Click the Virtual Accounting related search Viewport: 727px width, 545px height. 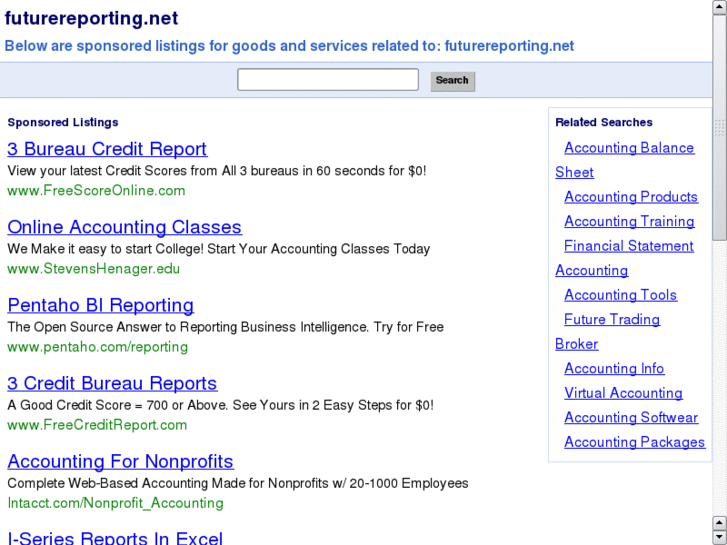pos(623,393)
